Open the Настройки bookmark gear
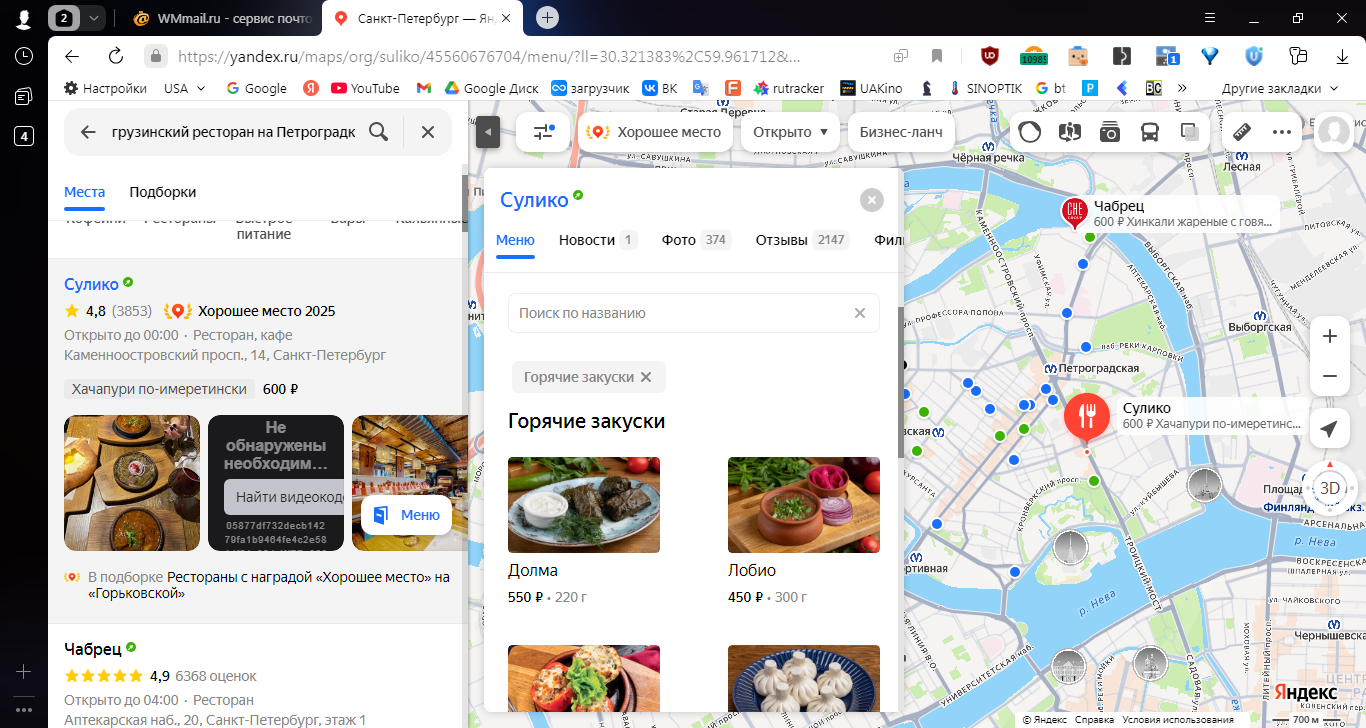 (105, 88)
